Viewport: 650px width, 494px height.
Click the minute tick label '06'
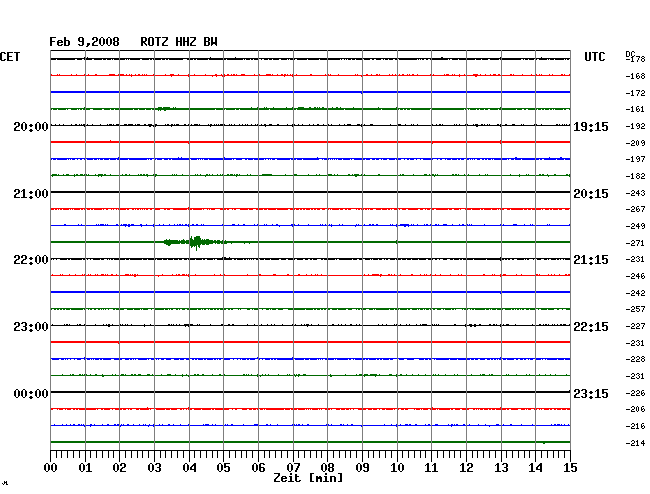[258, 468]
